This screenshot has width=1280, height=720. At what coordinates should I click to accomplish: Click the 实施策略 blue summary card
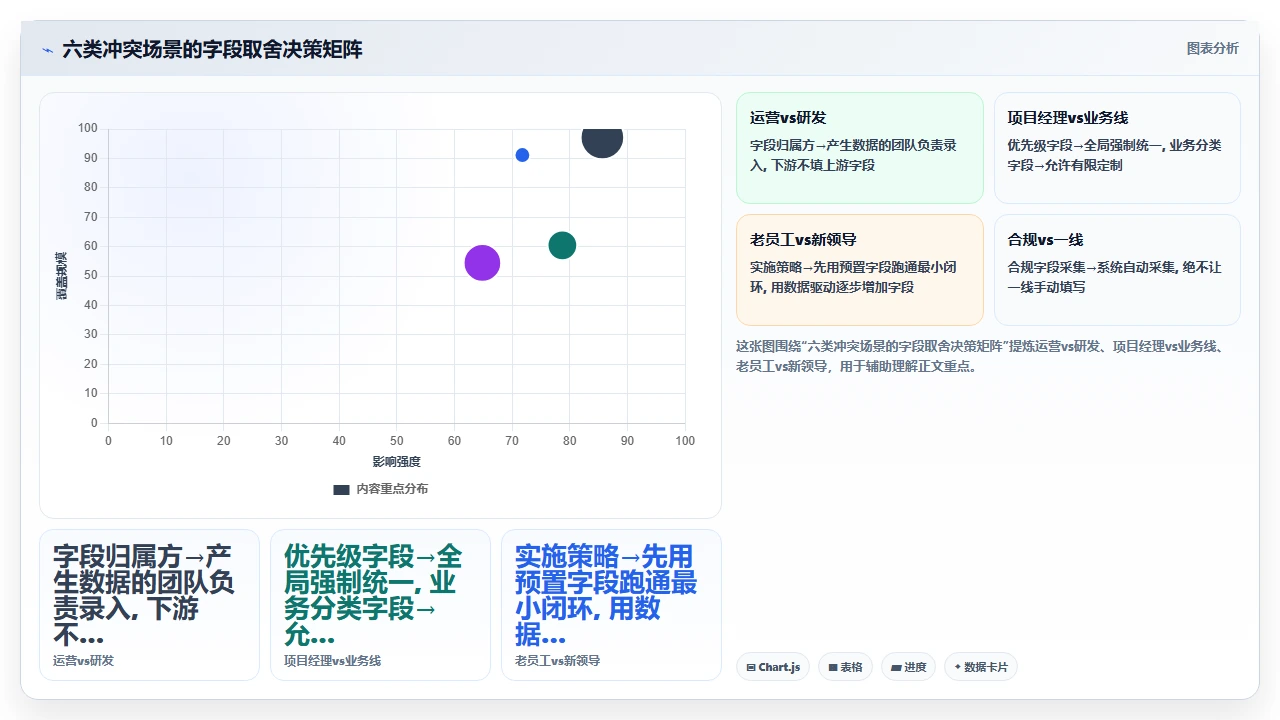click(611, 605)
